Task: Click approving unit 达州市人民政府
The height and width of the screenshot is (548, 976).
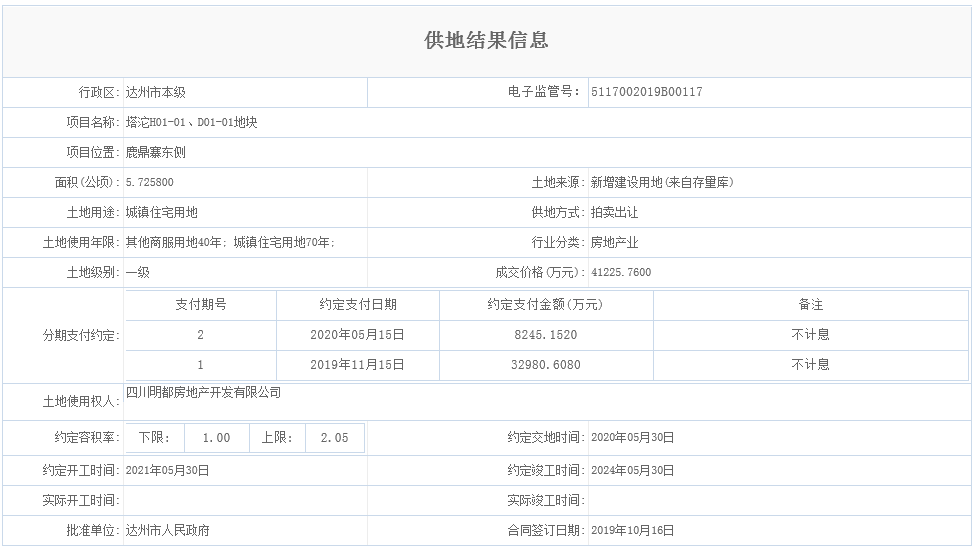Action: pos(167,531)
